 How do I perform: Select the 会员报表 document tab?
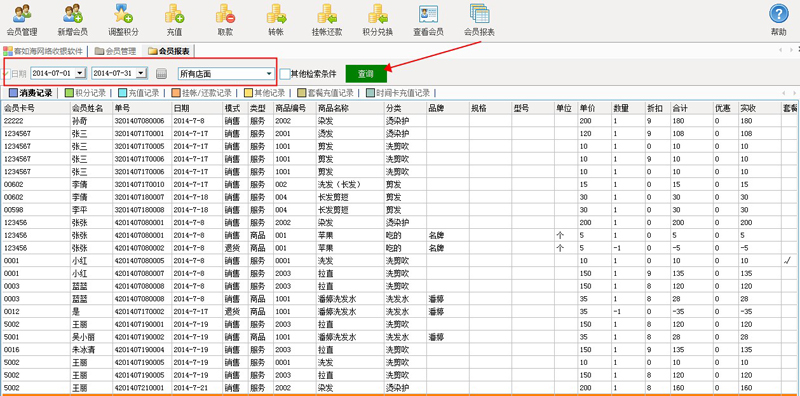169,51
